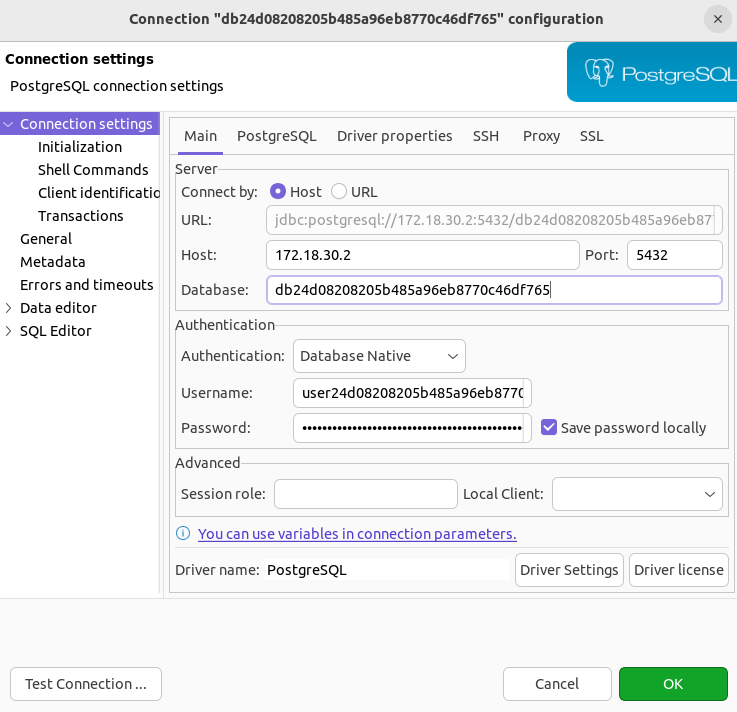Viewport: 737px width, 712px height.
Task: Click into the Session role field
Action: (365, 494)
